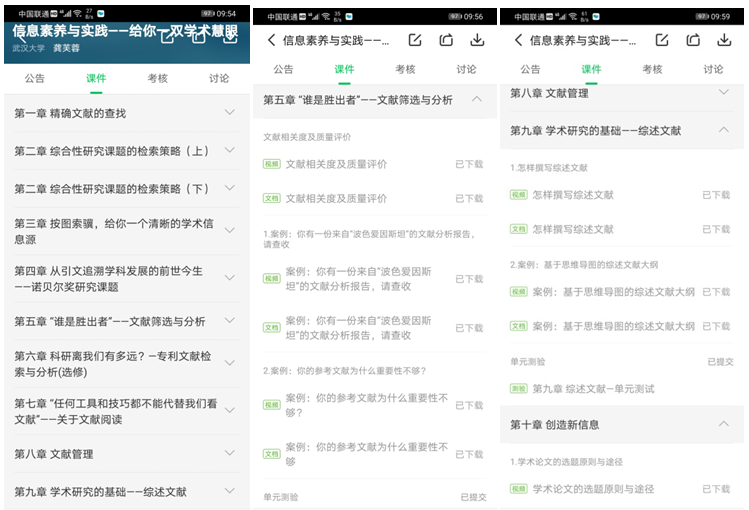The image size is (749, 510).
Task: Tap 武汉大学 label under course title
Action: 28,48
